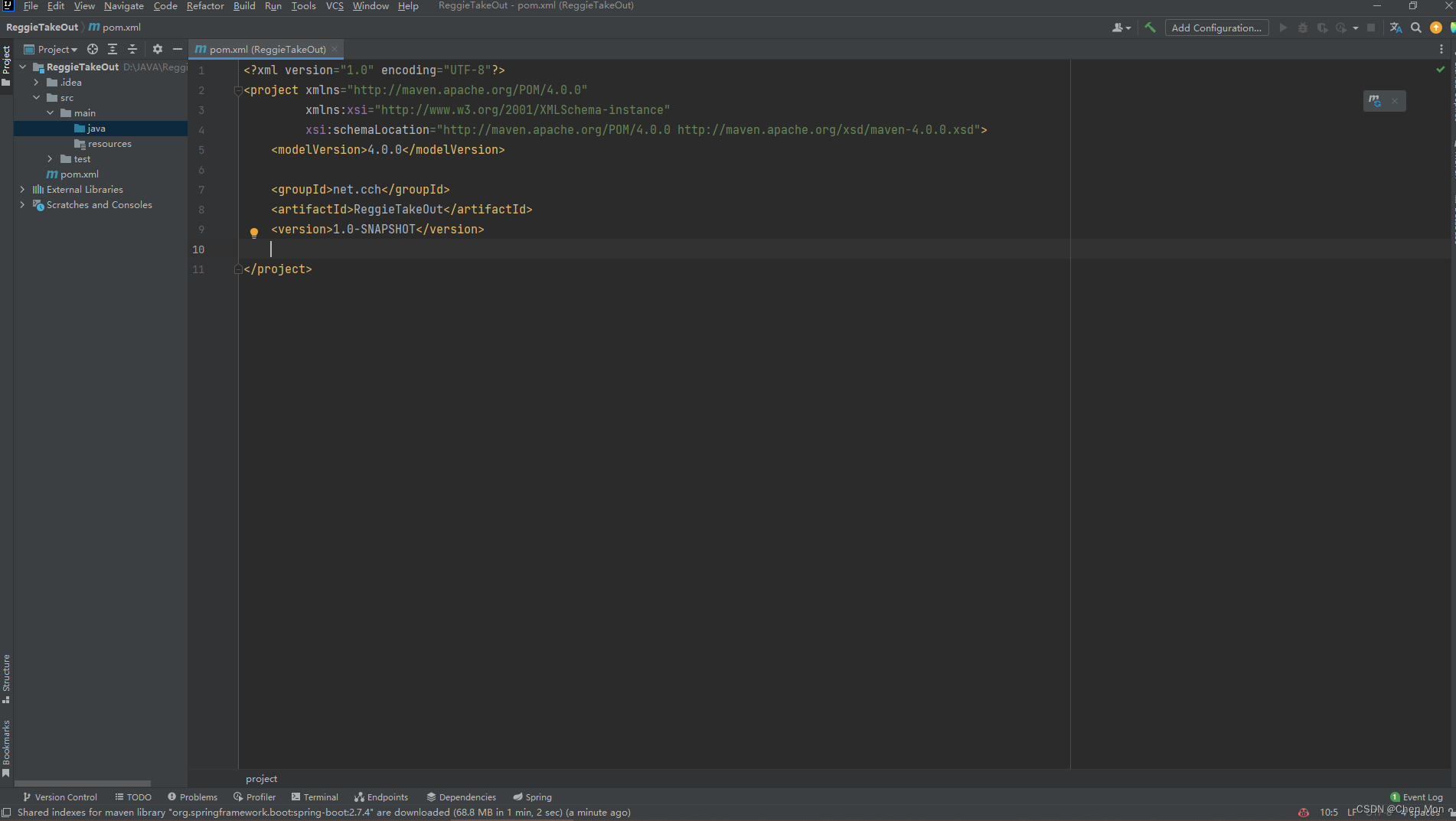Screen dimensions: 1456x821
Task: Open the Endpoints tool window
Action: tap(381, 797)
